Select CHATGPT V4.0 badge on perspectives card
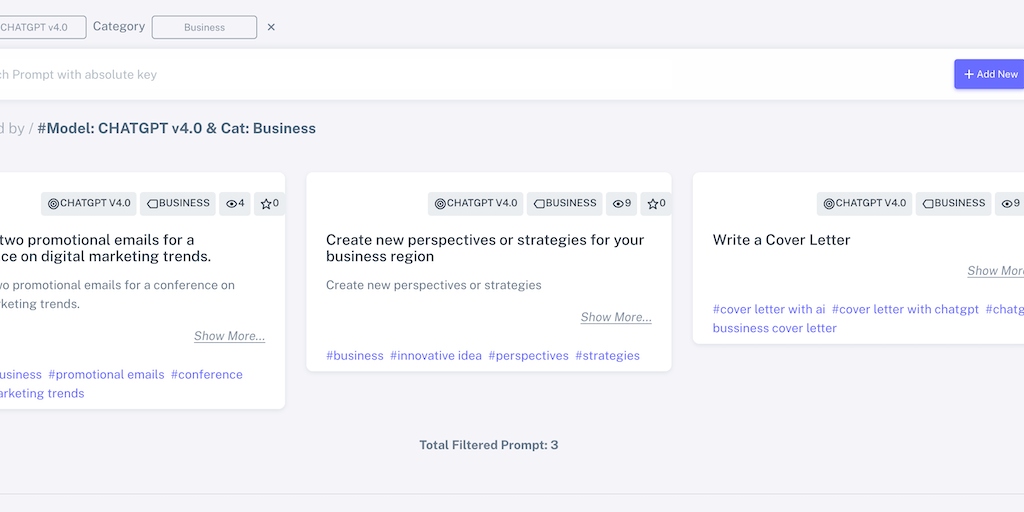This screenshot has height=512, width=1024. (x=476, y=203)
